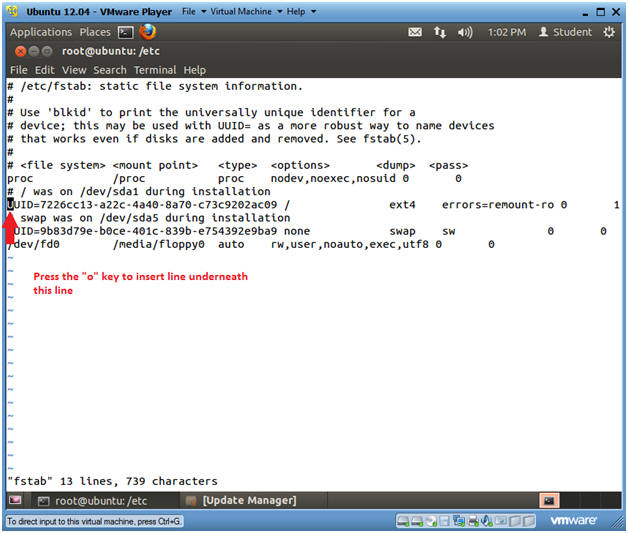628x533 pixels.
Task: Click the VMware Player title bar icon
Action: tap(12, 11)
